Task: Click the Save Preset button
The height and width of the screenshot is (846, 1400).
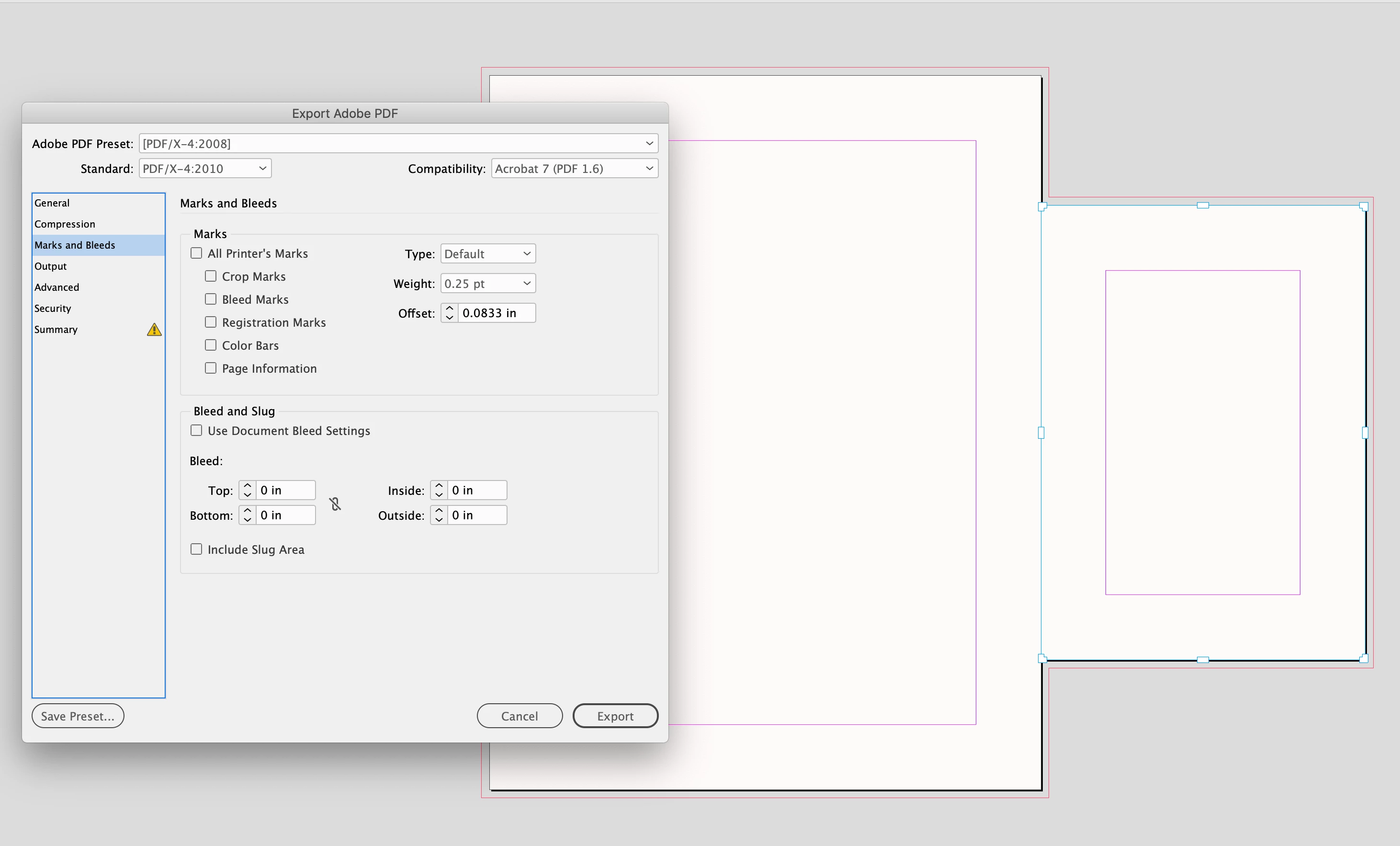Action: point(78,716)
